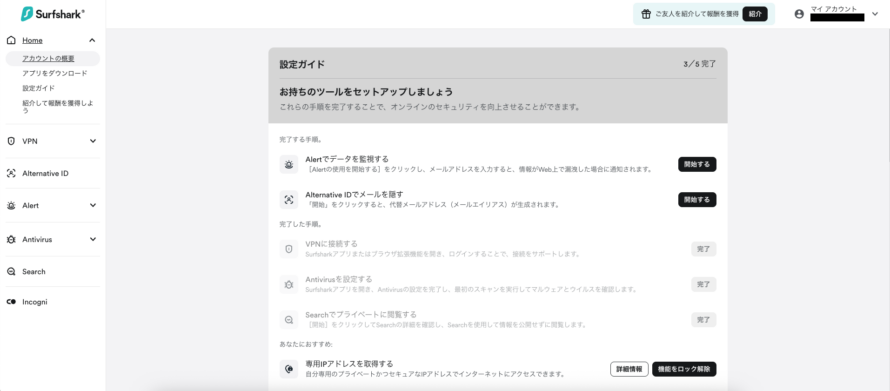
Task: Click the Alert icon in setup guide row
Action: 289,165
